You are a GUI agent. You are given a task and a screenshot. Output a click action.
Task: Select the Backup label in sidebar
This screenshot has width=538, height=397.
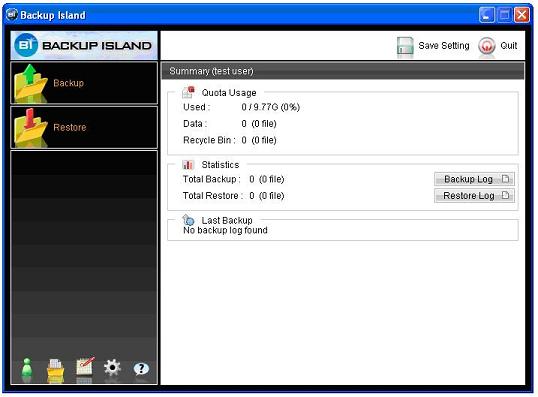point(69,83)
